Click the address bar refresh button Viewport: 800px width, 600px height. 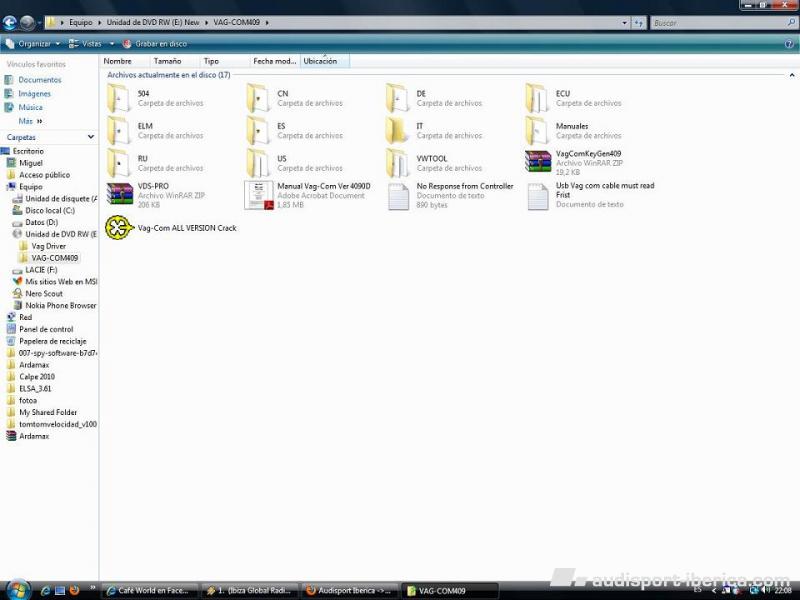[x=638, y=22]
